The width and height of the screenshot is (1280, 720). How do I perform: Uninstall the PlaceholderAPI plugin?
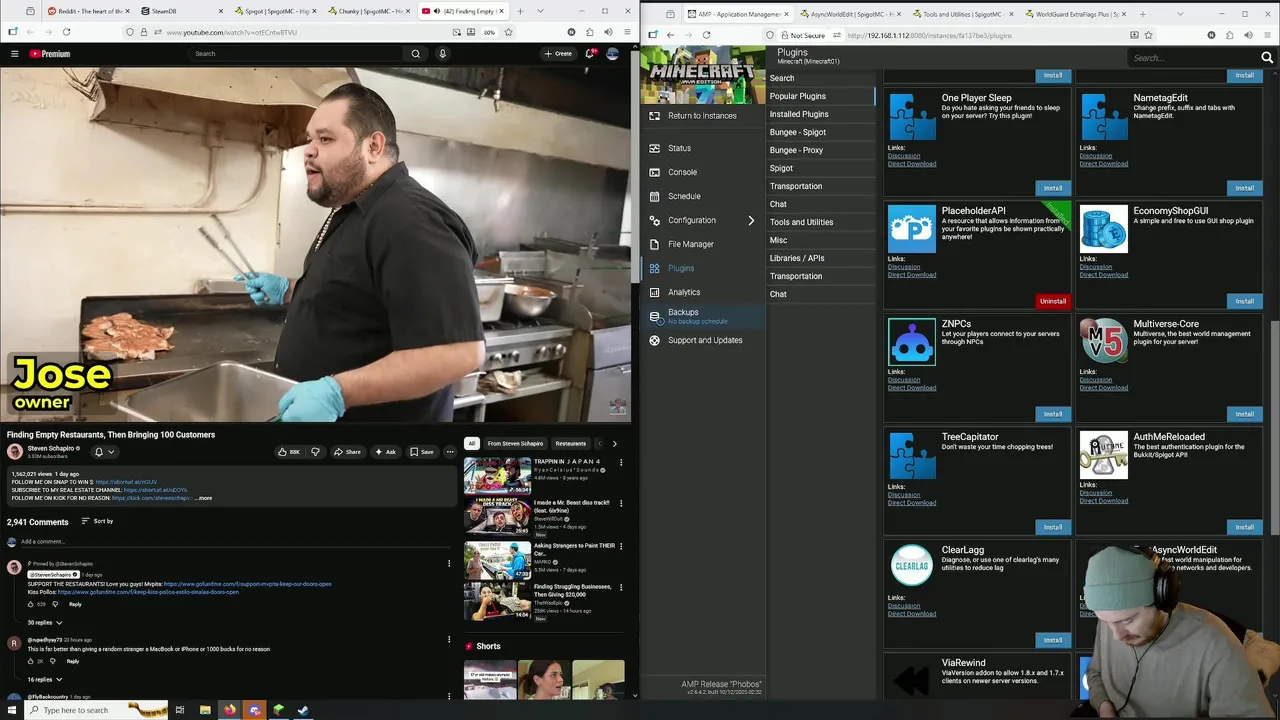coord(1053,301)
